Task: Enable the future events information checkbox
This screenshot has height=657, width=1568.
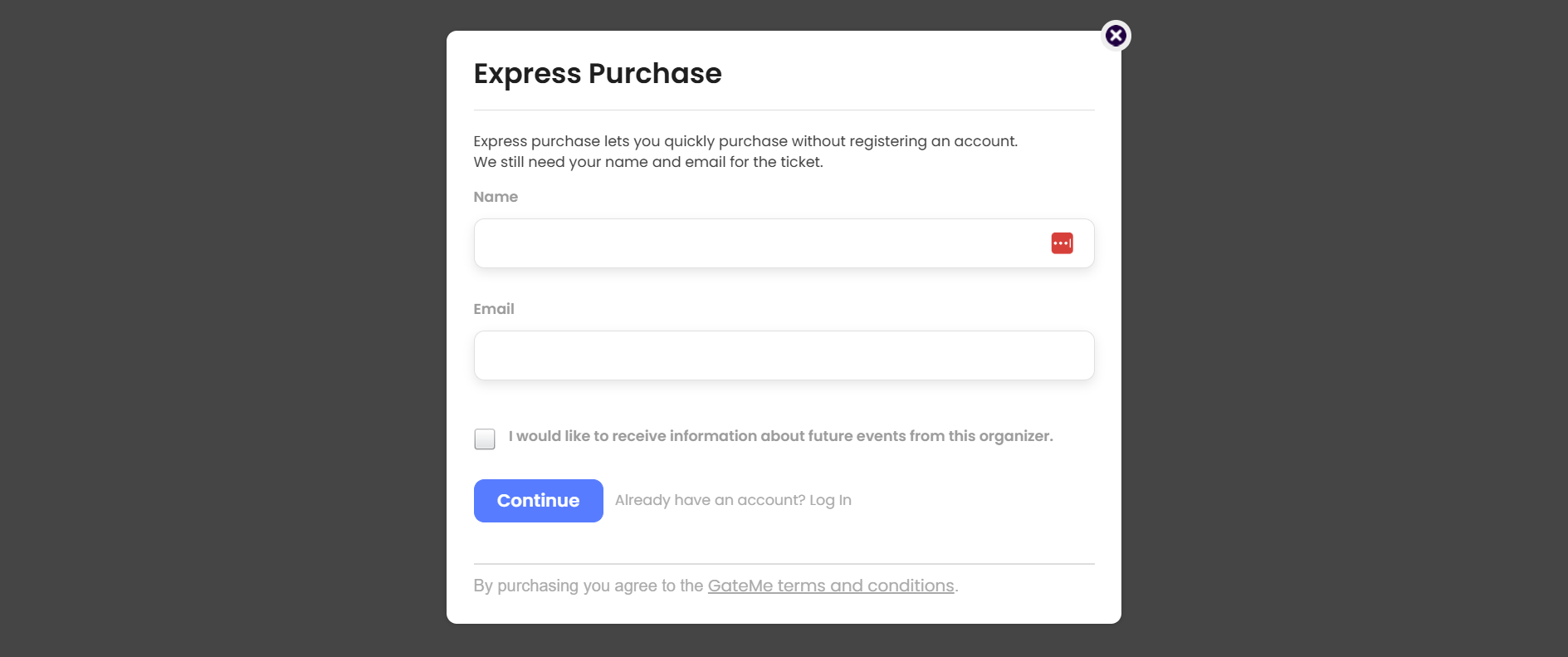Action: (485, 439)
